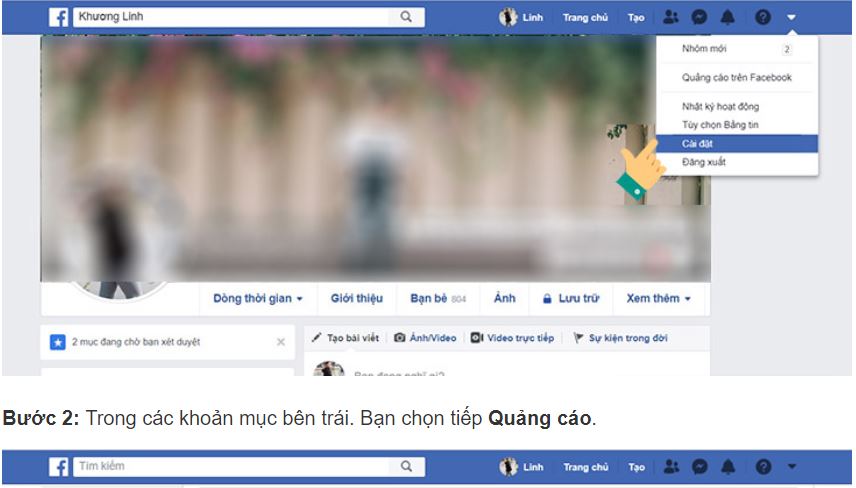Toggle the account dropdown arrow in the top bar

click(x=792, y=17)
